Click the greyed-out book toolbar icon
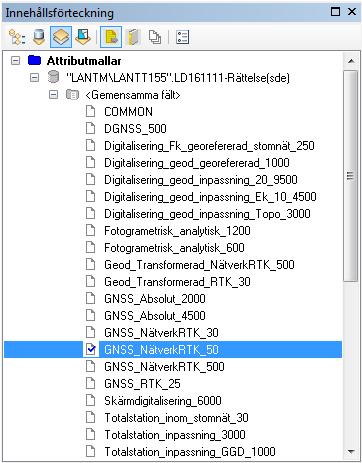Image resolution: width=362 pixels, height=463 pixels. [x=133, y=37]
